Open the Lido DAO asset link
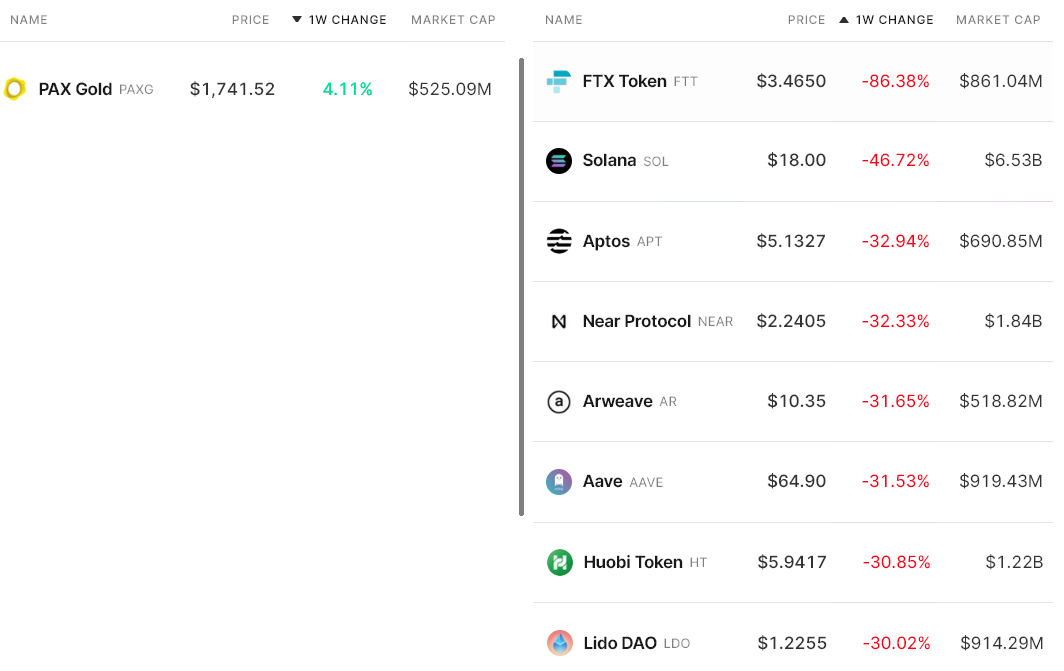Viewport: 1064px width, 671px height. click(x=620, y=643)
